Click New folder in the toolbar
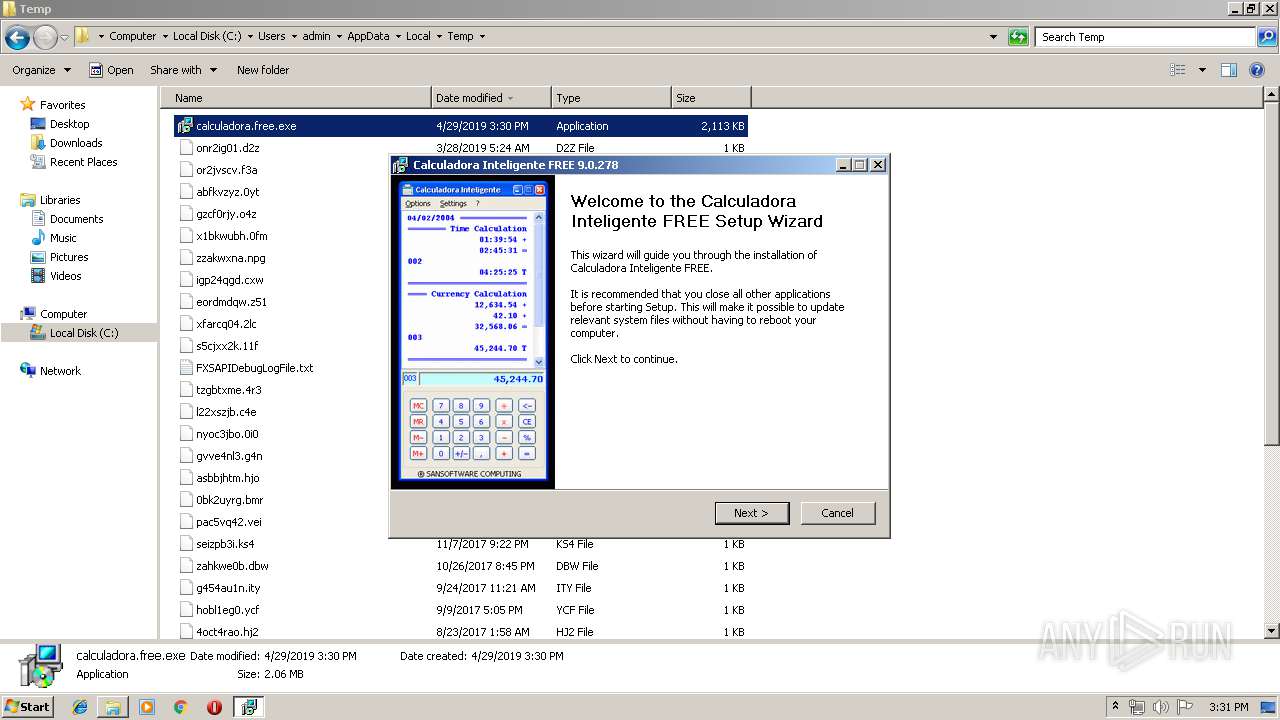This screenshot has width=1280, height=720. coord(263,70)
